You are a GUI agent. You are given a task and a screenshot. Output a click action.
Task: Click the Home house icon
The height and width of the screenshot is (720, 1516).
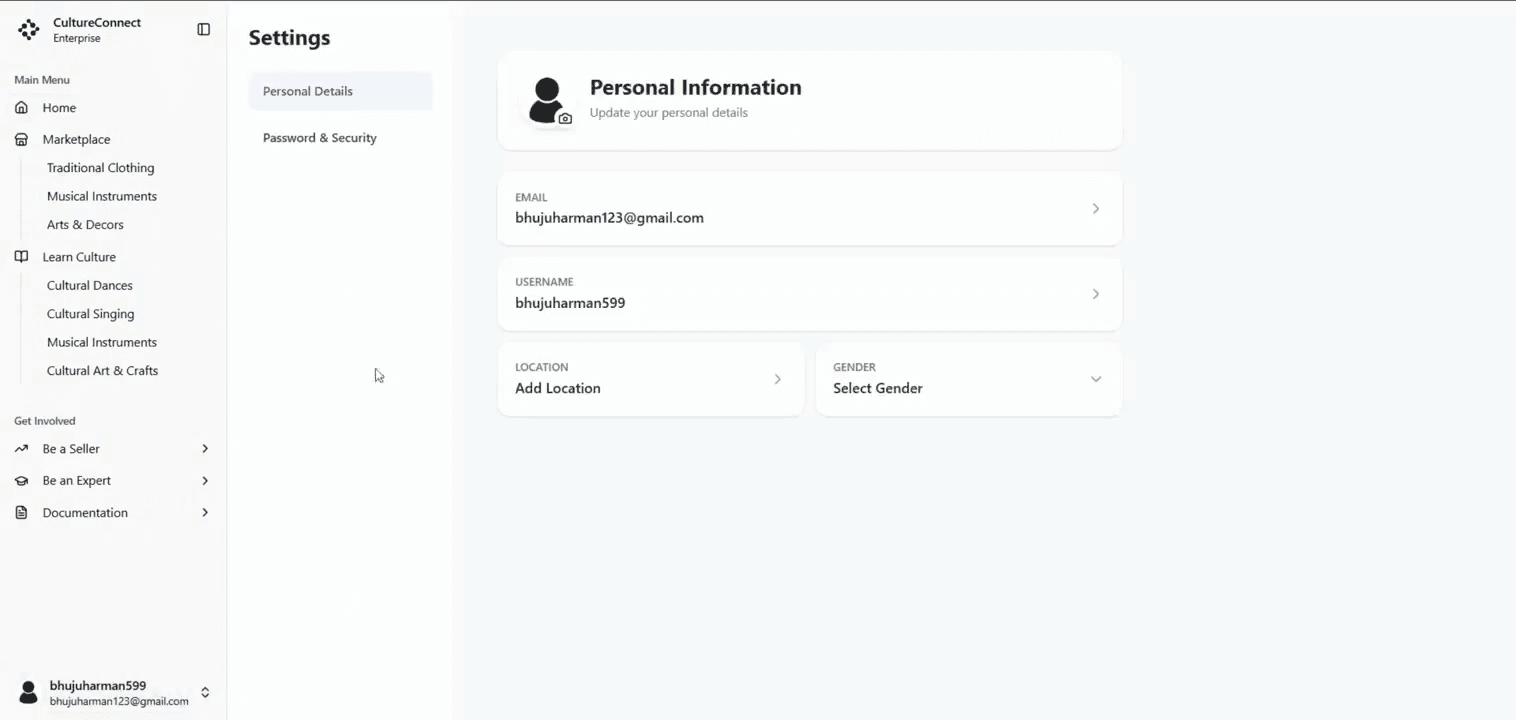pos(21,107)
